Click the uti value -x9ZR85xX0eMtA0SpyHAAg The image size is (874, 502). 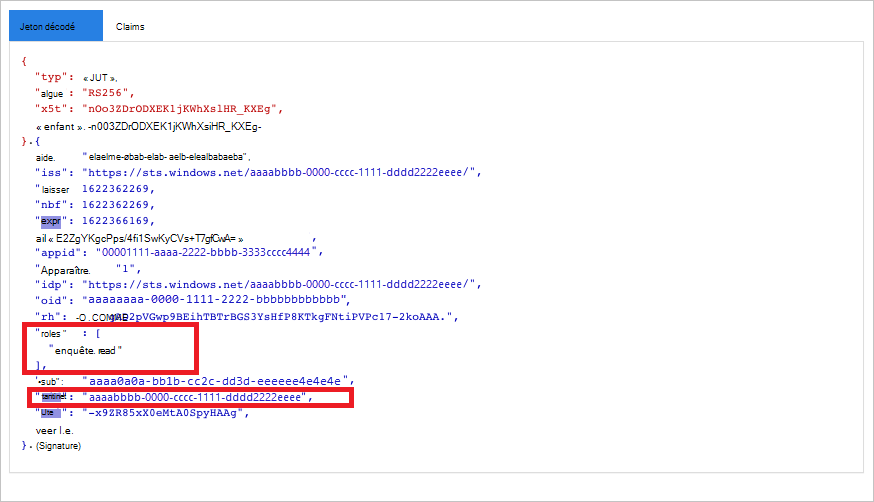163,413
